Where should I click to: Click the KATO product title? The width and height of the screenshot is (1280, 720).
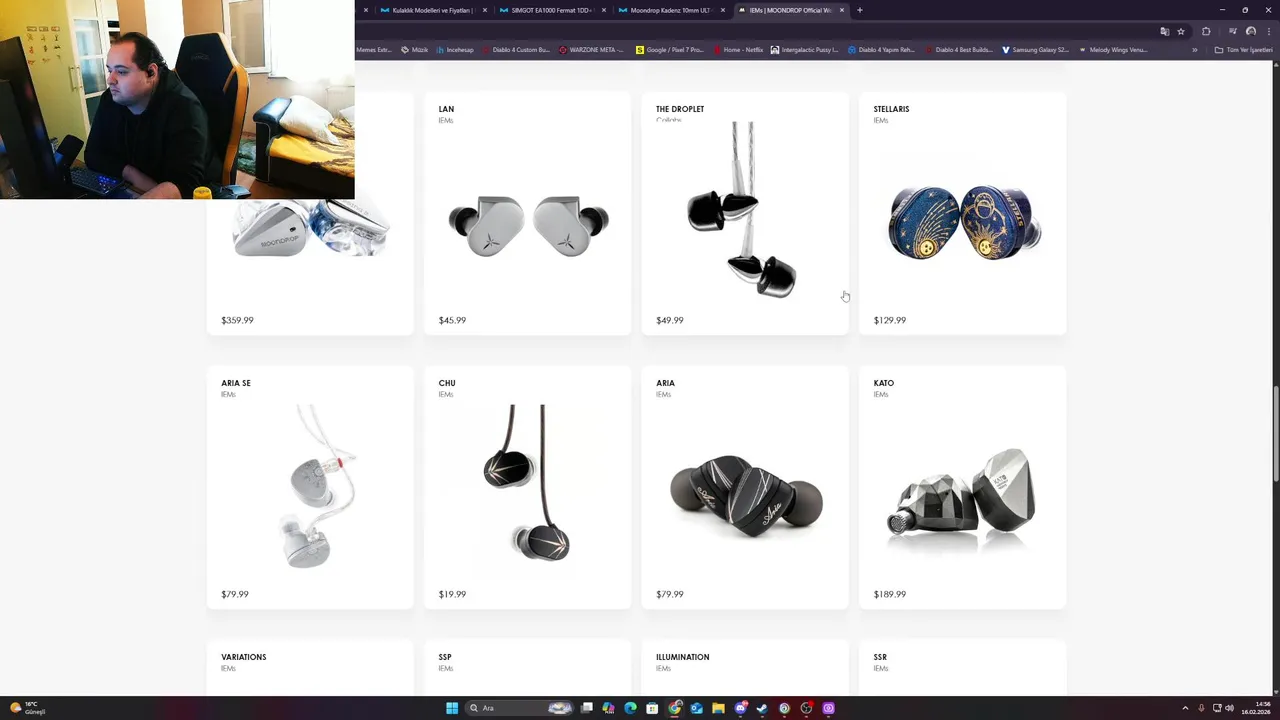[884, 383]
